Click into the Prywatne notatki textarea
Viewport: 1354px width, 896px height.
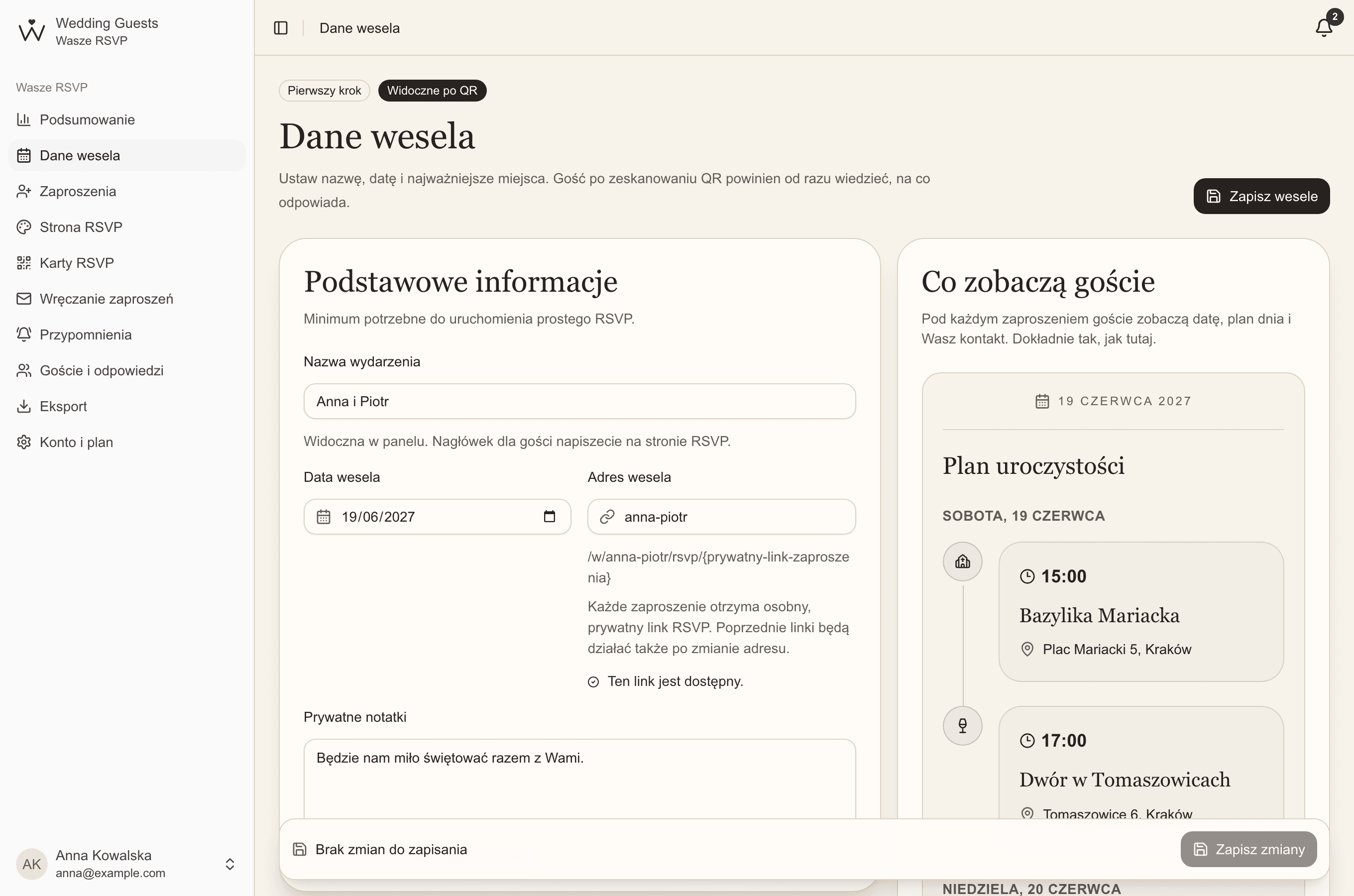(579, 780)
